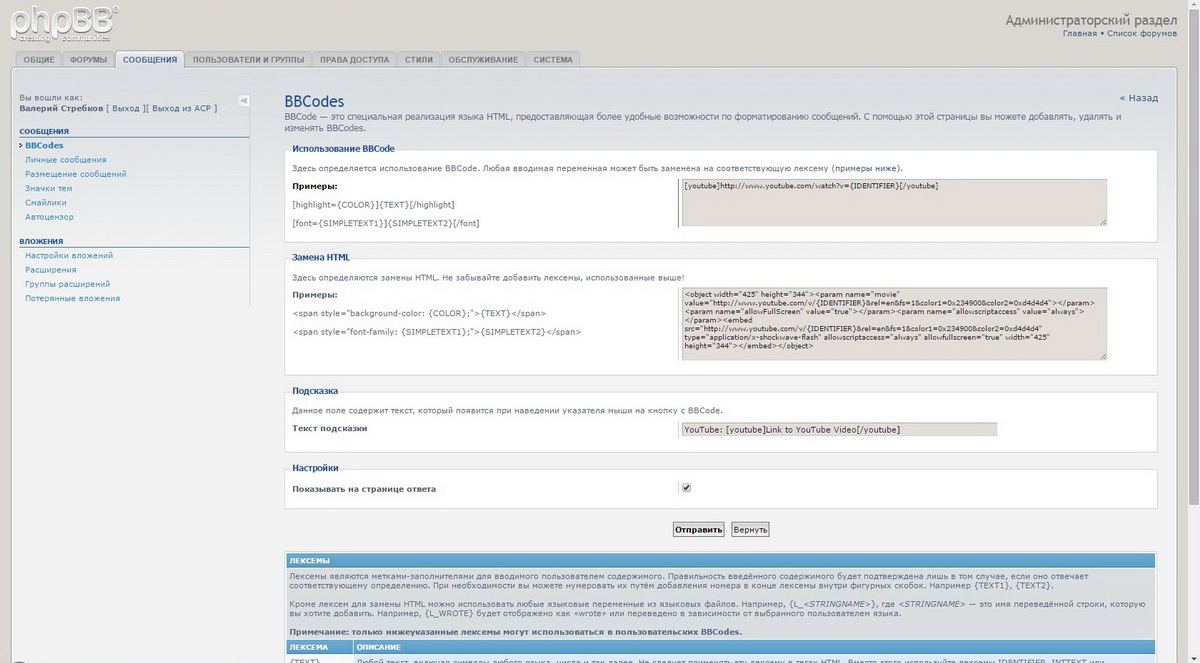Focus the BBCode usage textarea with [youtube]
Image resolution: width=1200 pixels, height=663 pixels.
[894, 202]
